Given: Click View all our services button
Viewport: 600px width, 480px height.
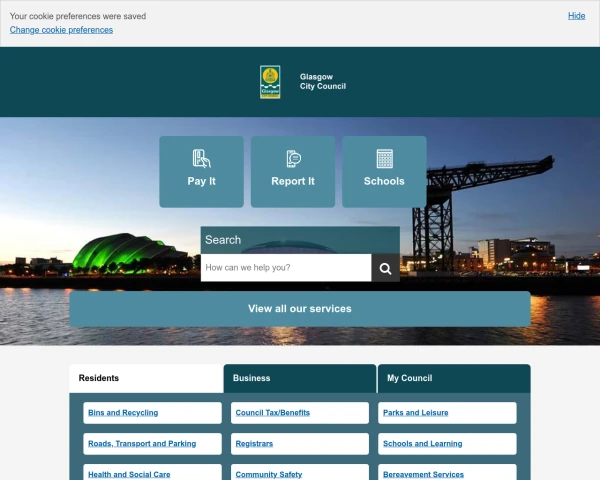Looking at the screenshot, I should pos(300,309).
